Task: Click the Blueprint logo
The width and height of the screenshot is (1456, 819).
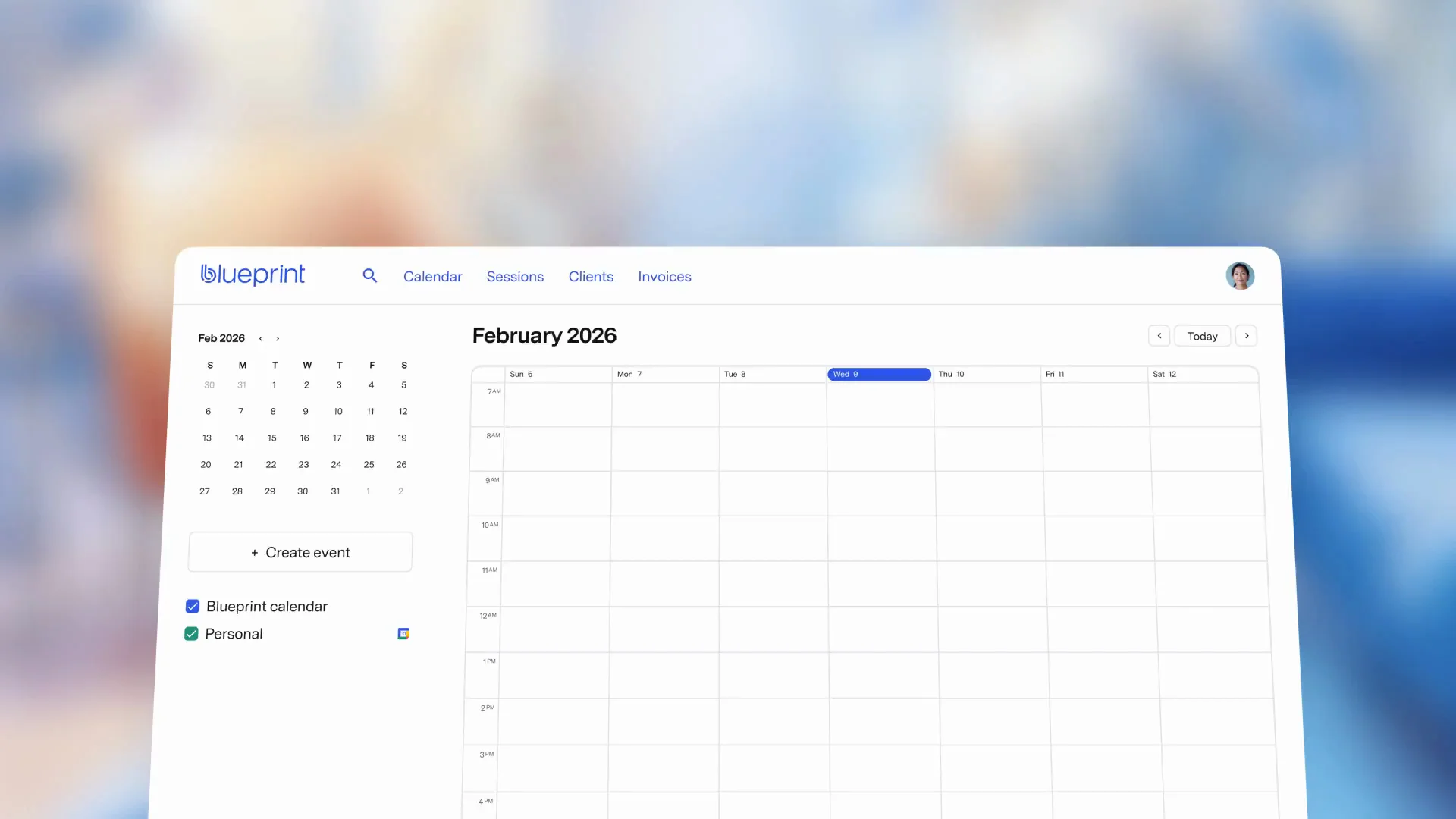Action: (253, 275)
